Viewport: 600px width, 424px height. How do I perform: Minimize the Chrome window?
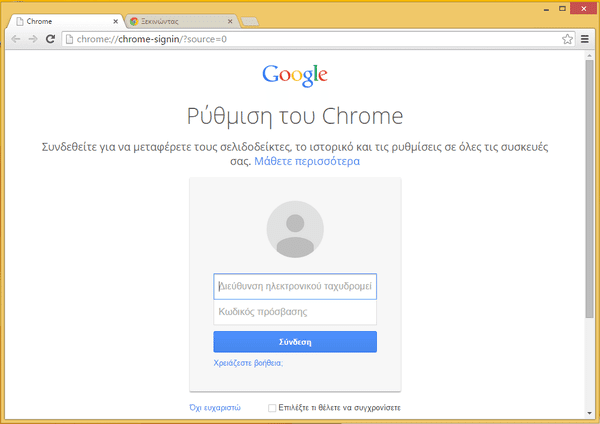[x=546, y=9]
